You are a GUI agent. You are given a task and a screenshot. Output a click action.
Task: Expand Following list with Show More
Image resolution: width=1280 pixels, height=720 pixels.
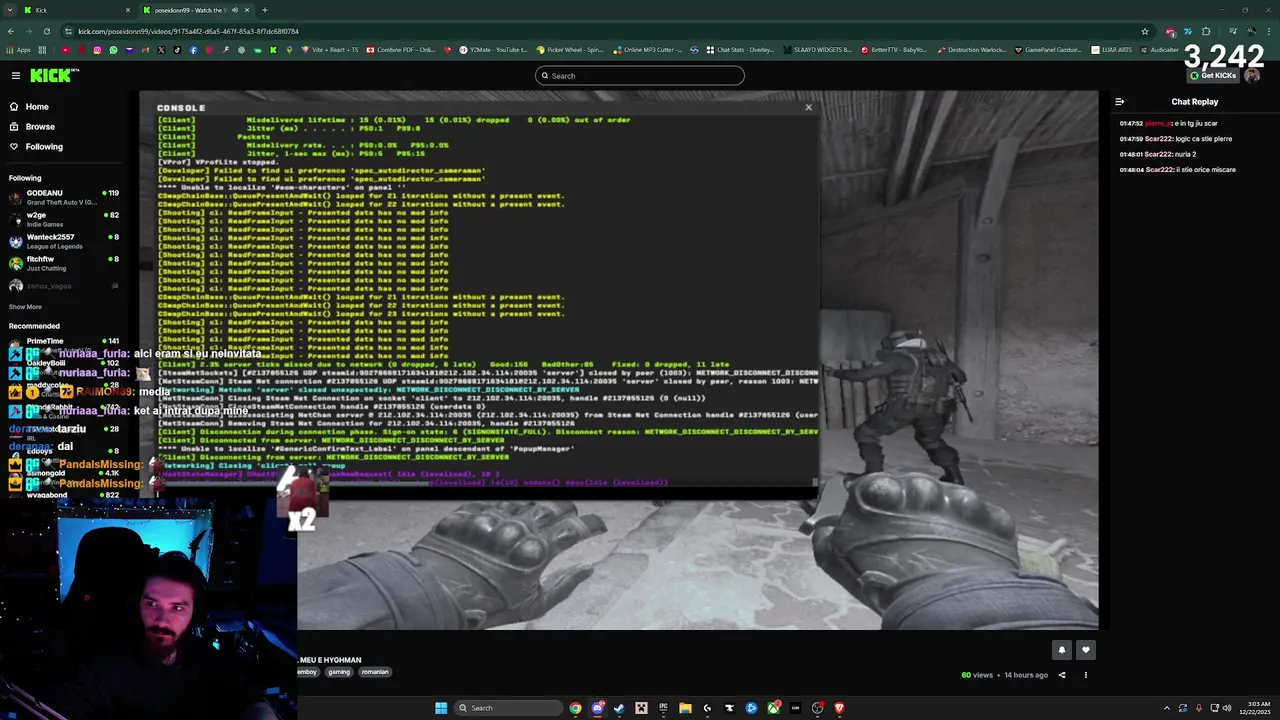(25, 307)
